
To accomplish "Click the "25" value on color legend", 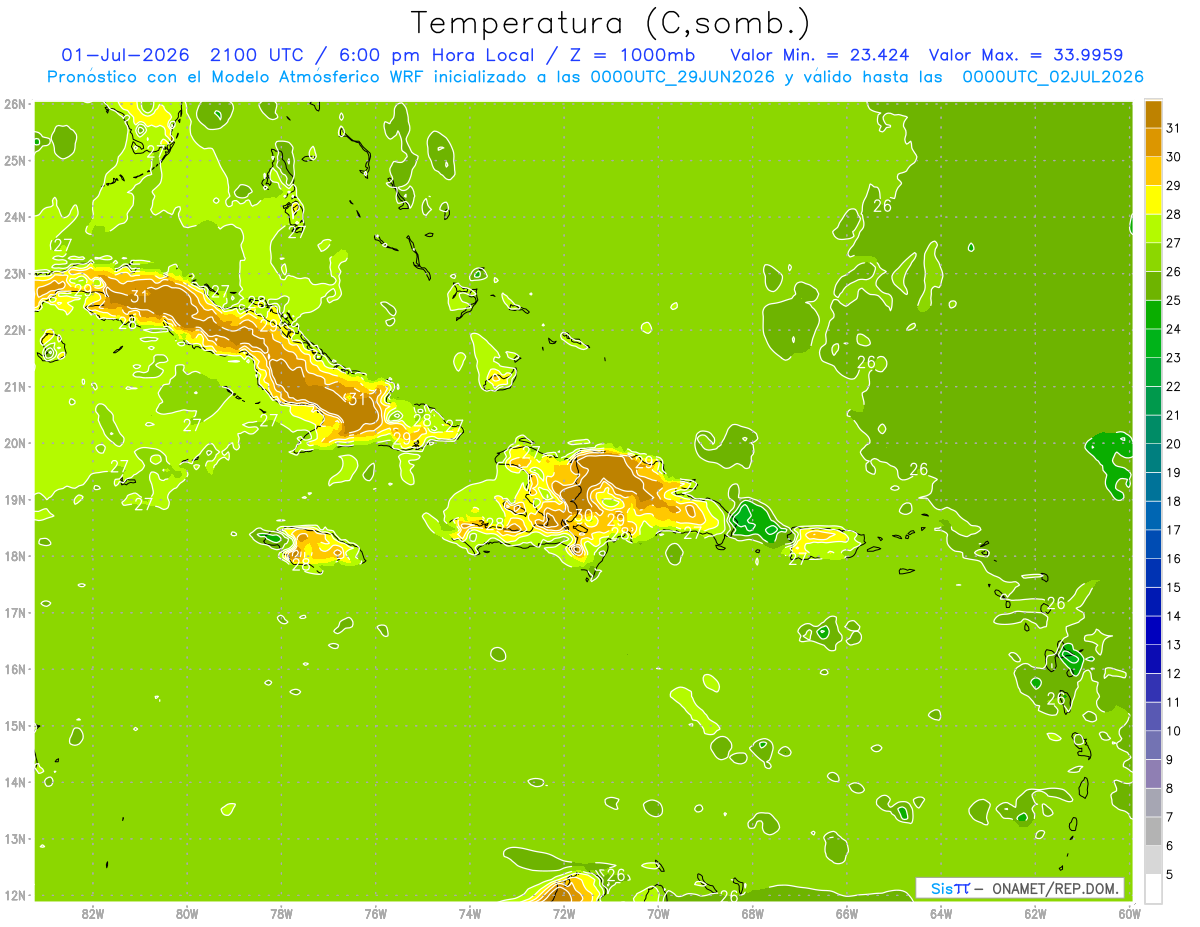I will pos(1173,300).
